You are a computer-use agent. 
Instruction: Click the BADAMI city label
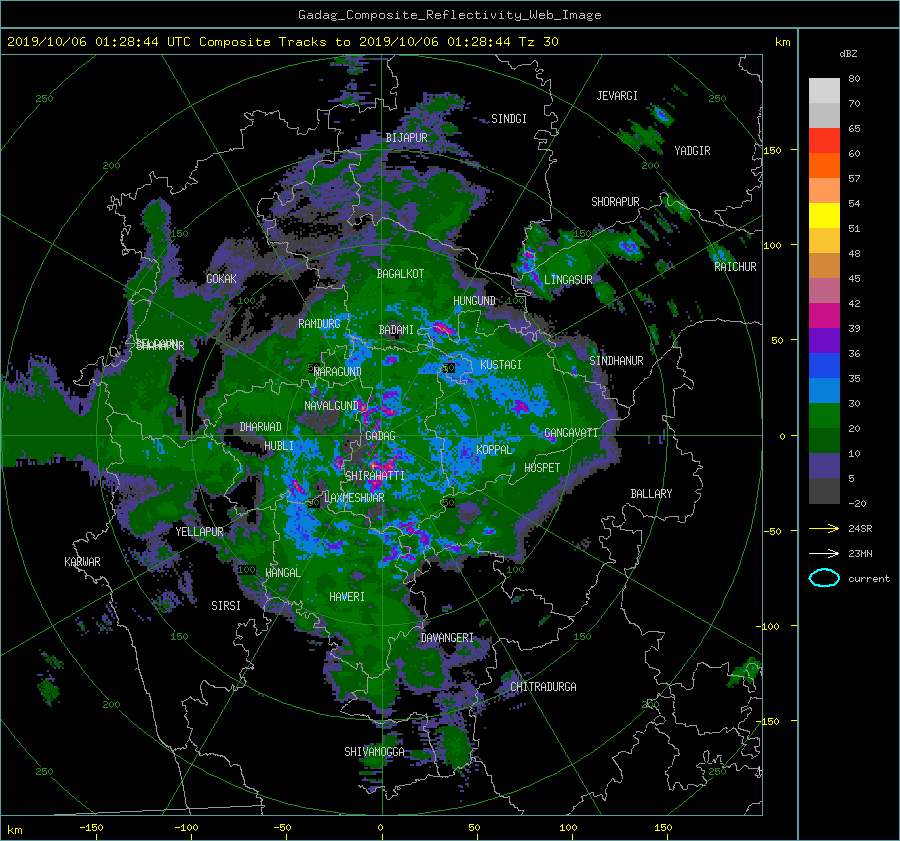tap(396, 330)
